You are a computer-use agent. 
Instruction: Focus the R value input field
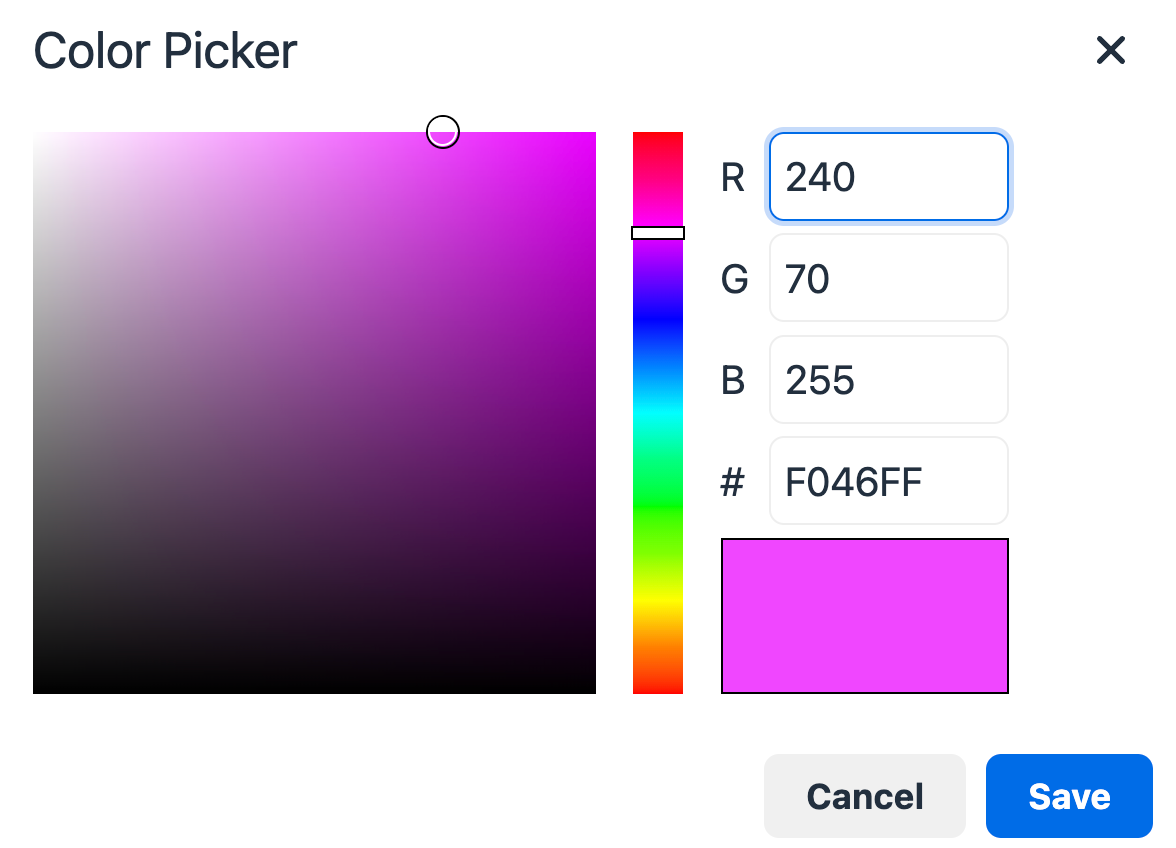pyautogui.click(x=888, y=177)
